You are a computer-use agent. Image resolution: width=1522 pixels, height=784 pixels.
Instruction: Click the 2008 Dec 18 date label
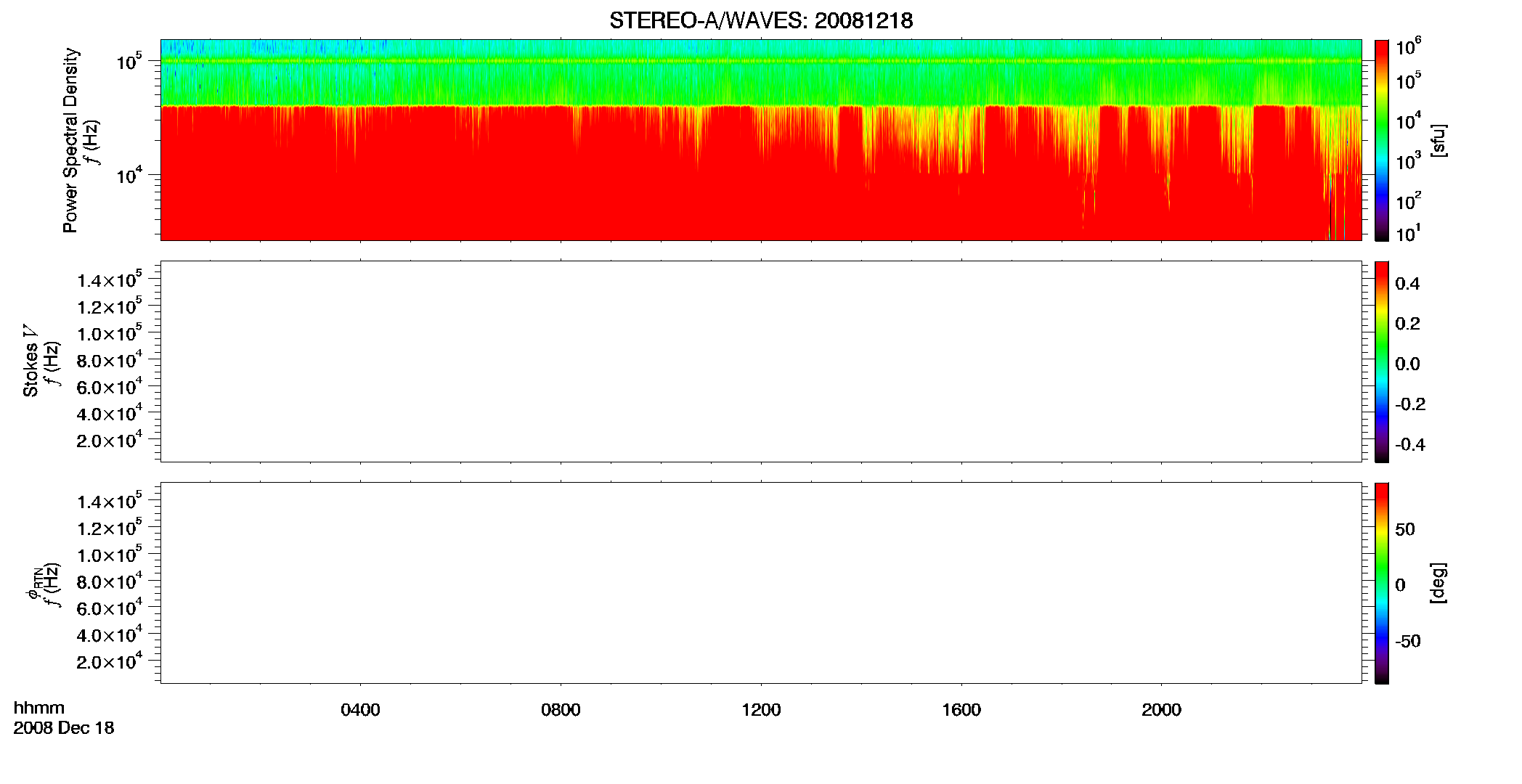pyautogui.click(x=64, y=728)
